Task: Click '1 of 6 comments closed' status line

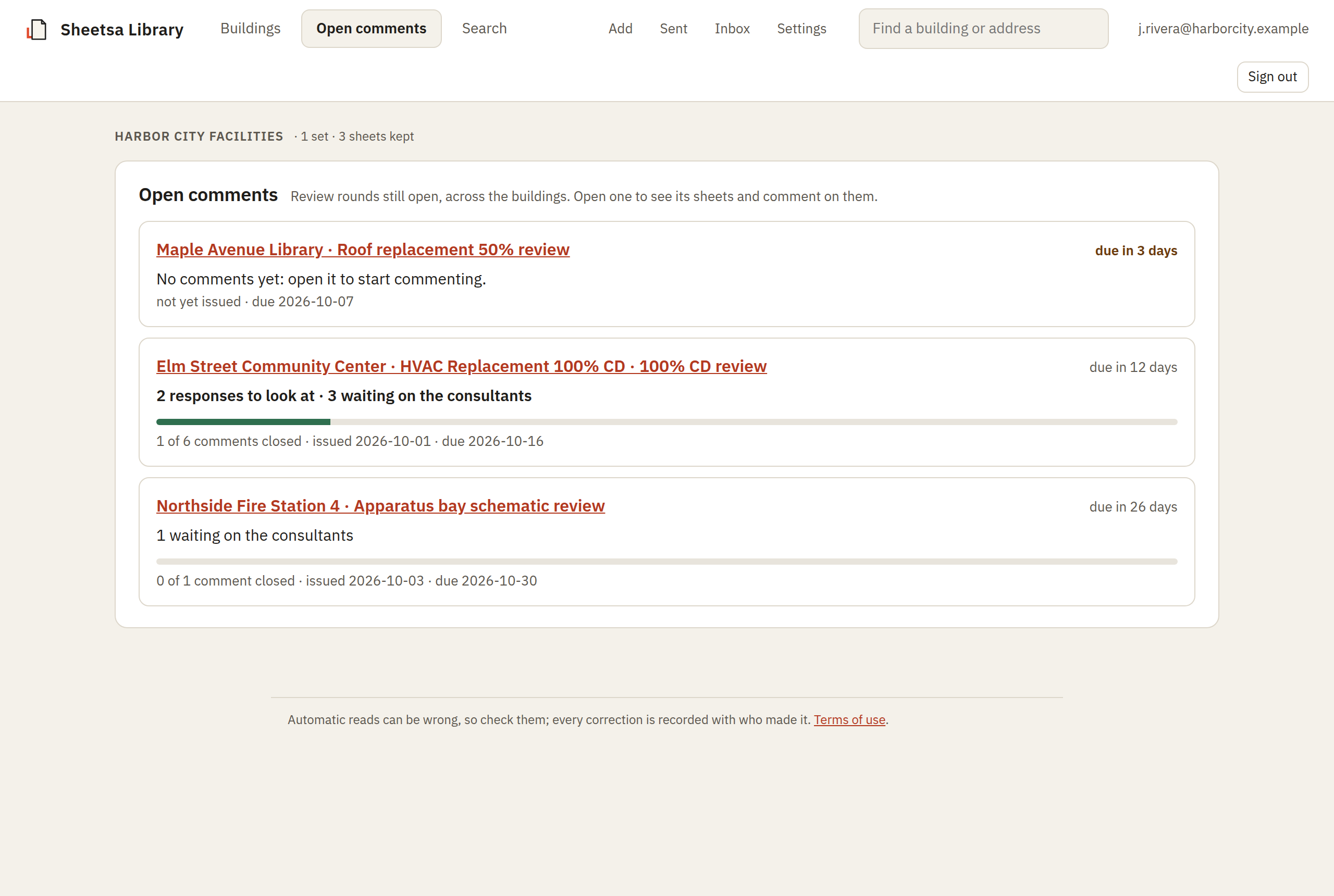Action: tap(350, 441)
